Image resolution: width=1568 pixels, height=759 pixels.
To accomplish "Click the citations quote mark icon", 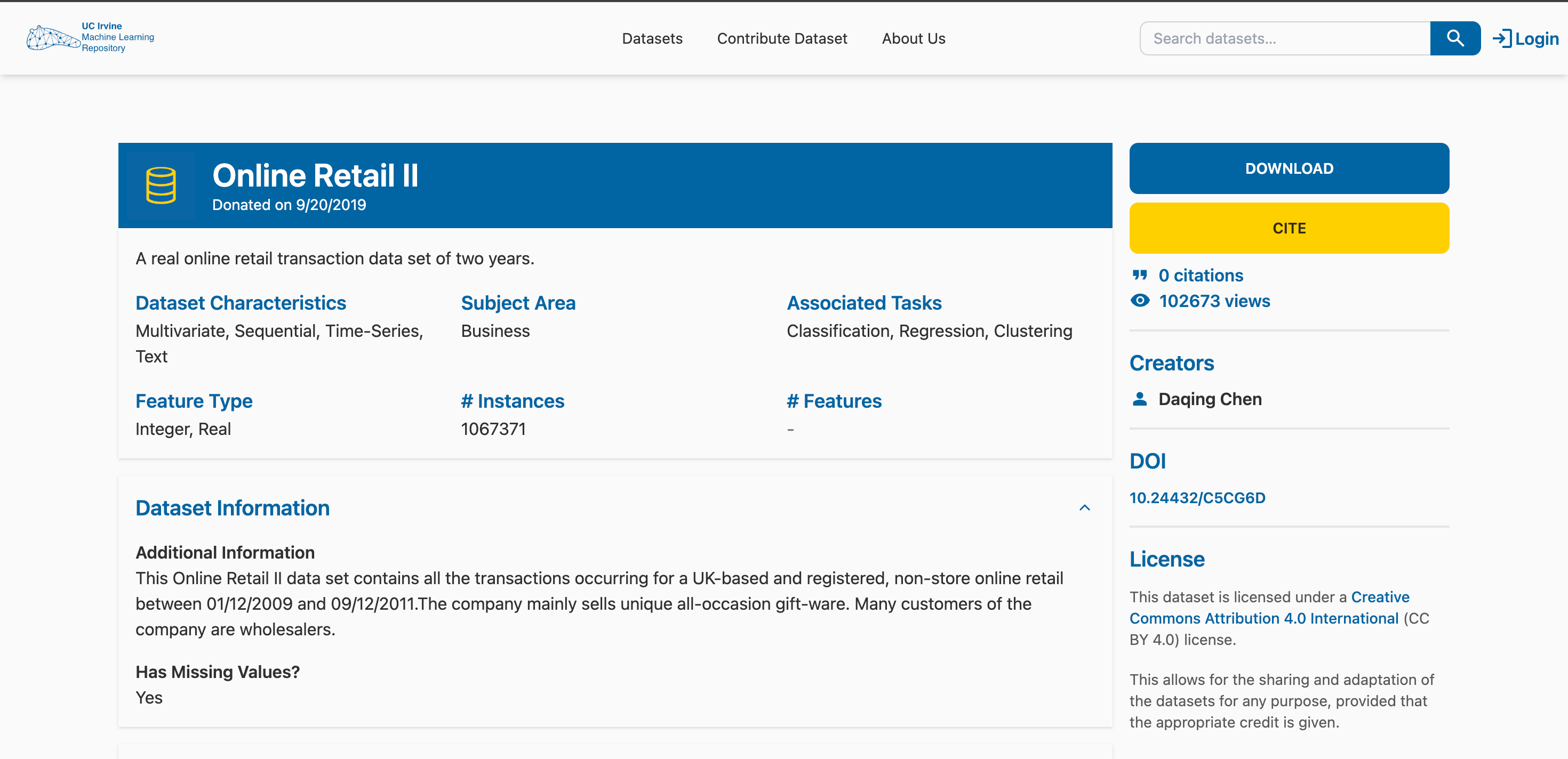I will 1140,275.
